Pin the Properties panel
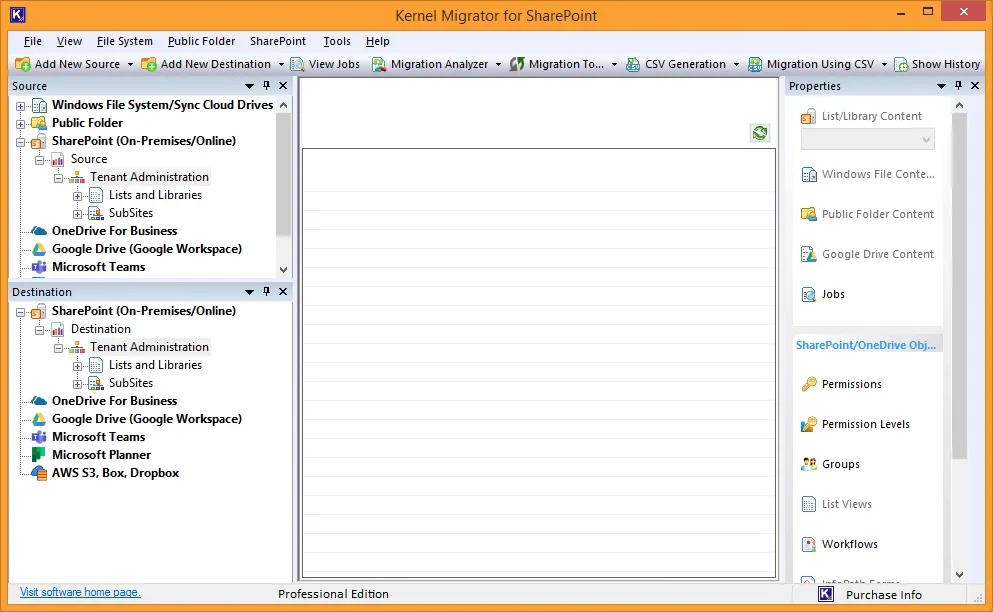Viewport: 993px width, 612px height. tap(958, 86)
